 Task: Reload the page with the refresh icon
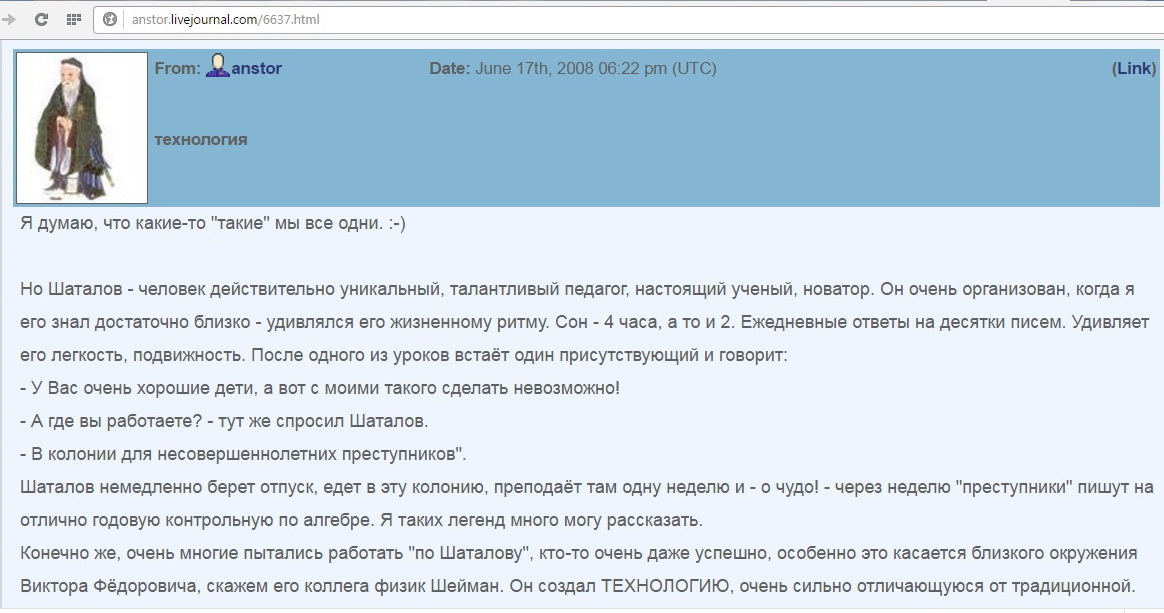click(x=41, y=19)
